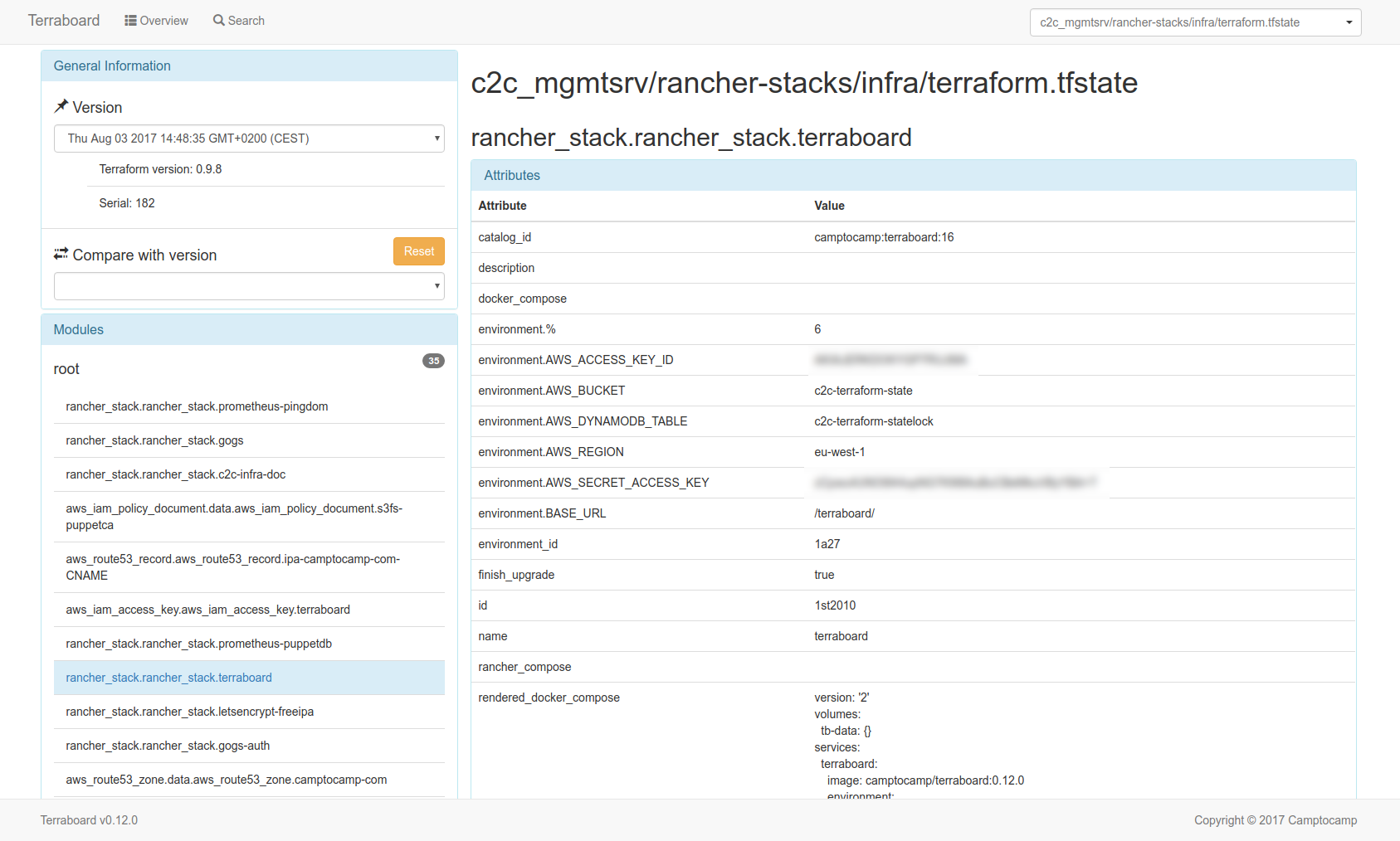Viewport: 1400px width, 841px height.
Task: Click the Value column header
Action: pos(829,206)
